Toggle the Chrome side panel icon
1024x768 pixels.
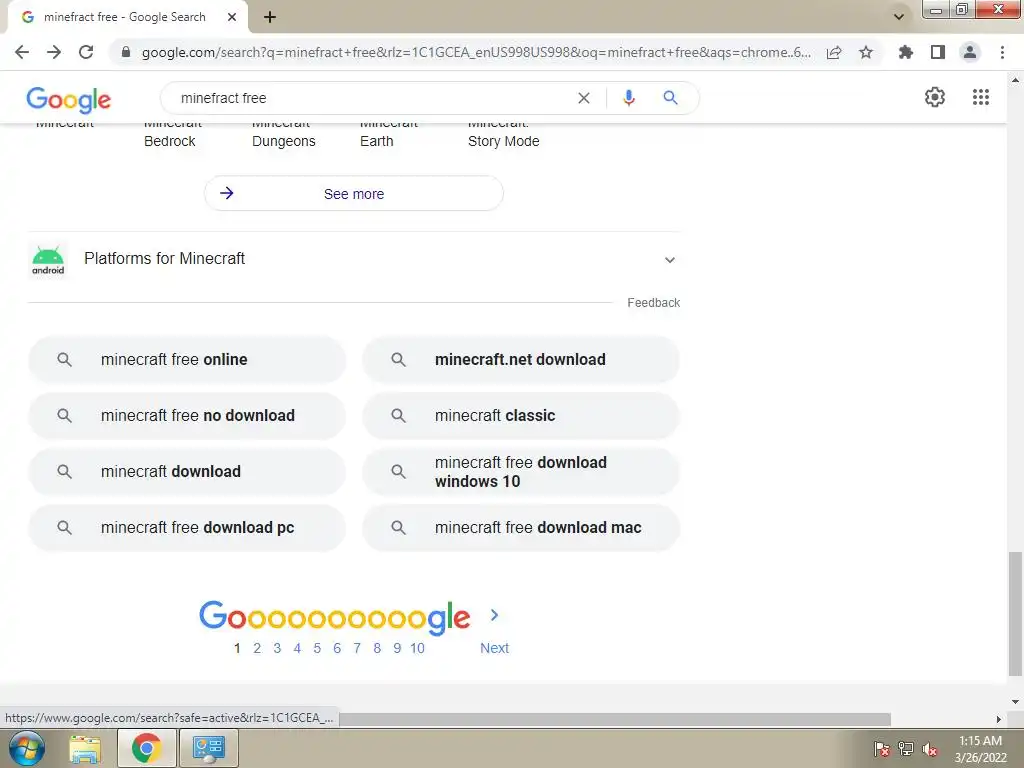coord(938,52)
